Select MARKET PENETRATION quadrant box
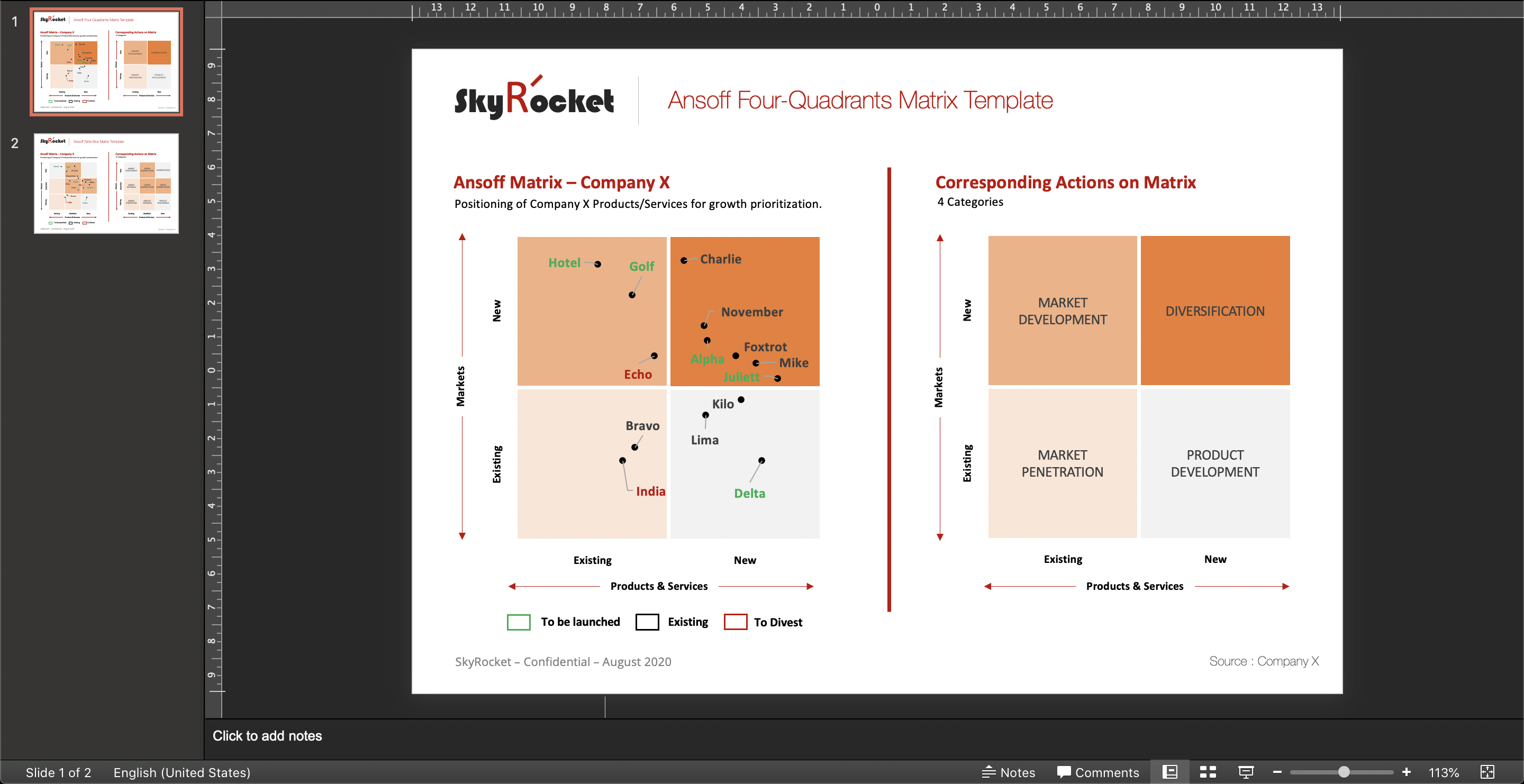This screenshot has height=784, width=1524. point(1063,463)
